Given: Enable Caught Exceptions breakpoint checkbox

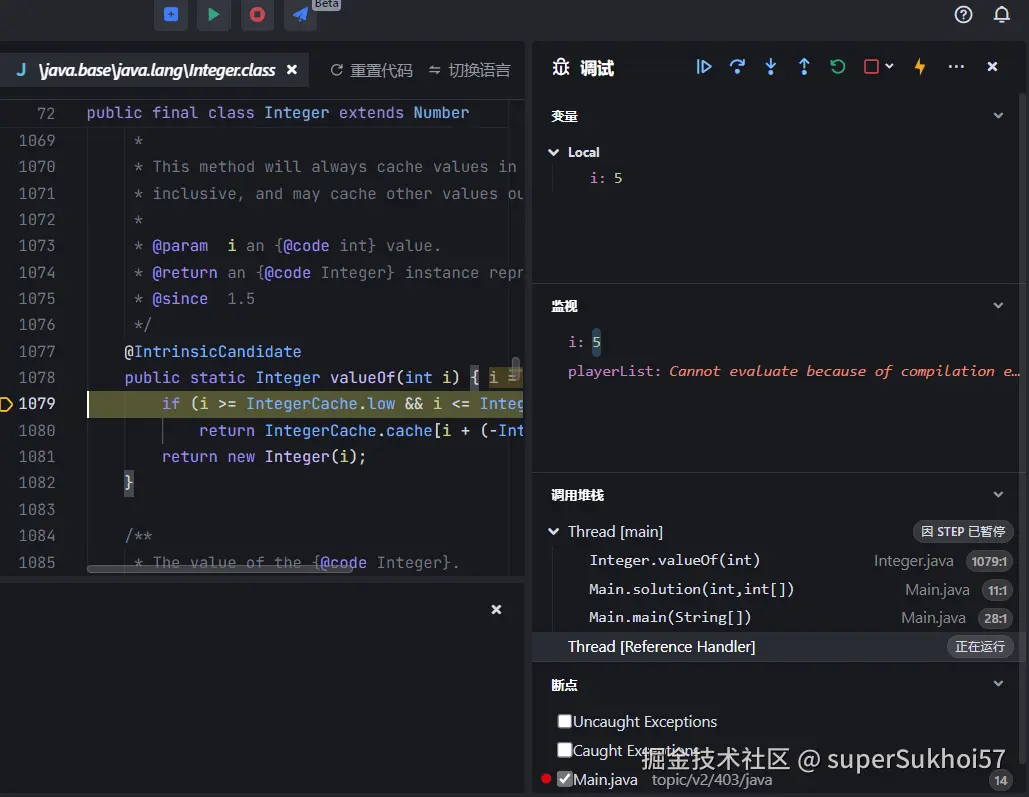Looking at the screenshot, I should tap(564, 750).
